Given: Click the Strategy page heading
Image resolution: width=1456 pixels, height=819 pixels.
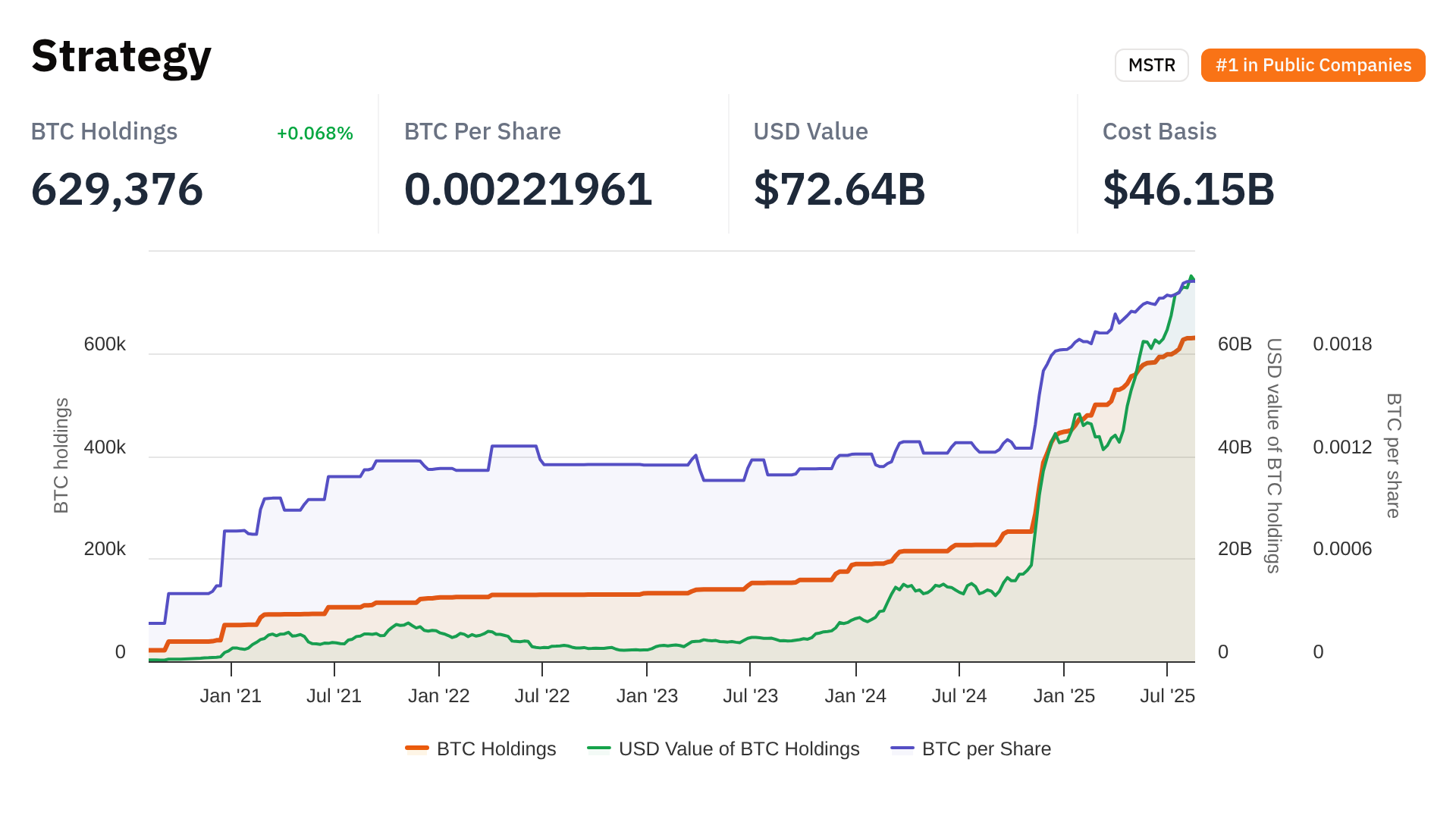Looking at the screenshot, I should (x=121, y=56).
